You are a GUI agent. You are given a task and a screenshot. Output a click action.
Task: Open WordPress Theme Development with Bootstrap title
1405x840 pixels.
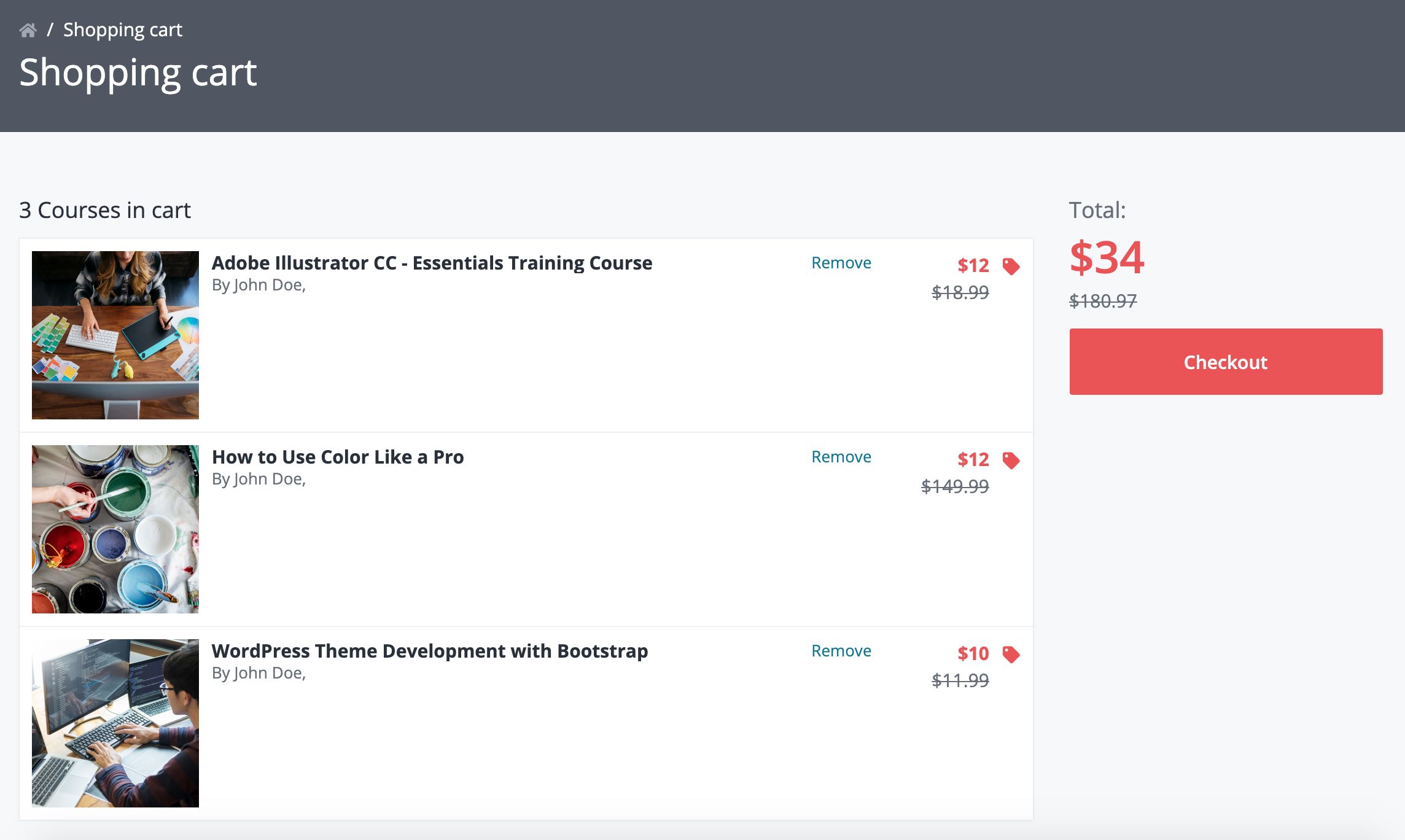pyautogui.click(x=430, y=651)
